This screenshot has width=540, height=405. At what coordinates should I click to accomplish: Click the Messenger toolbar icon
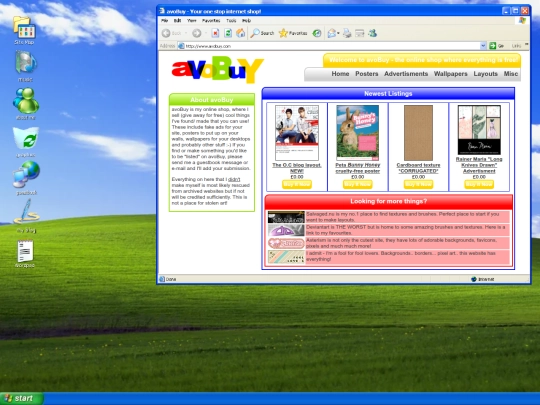(372, 33)
